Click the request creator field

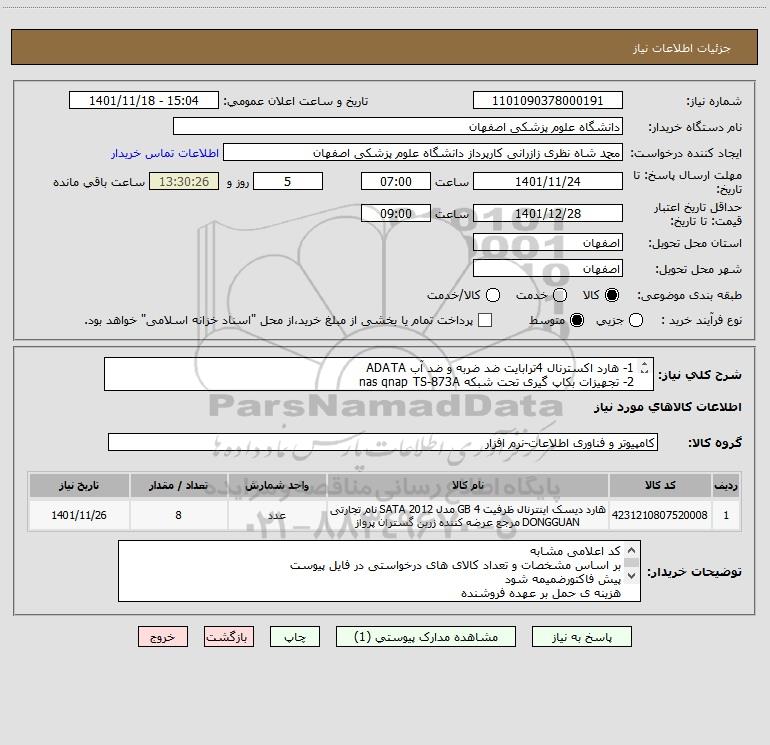pos(423,153)
